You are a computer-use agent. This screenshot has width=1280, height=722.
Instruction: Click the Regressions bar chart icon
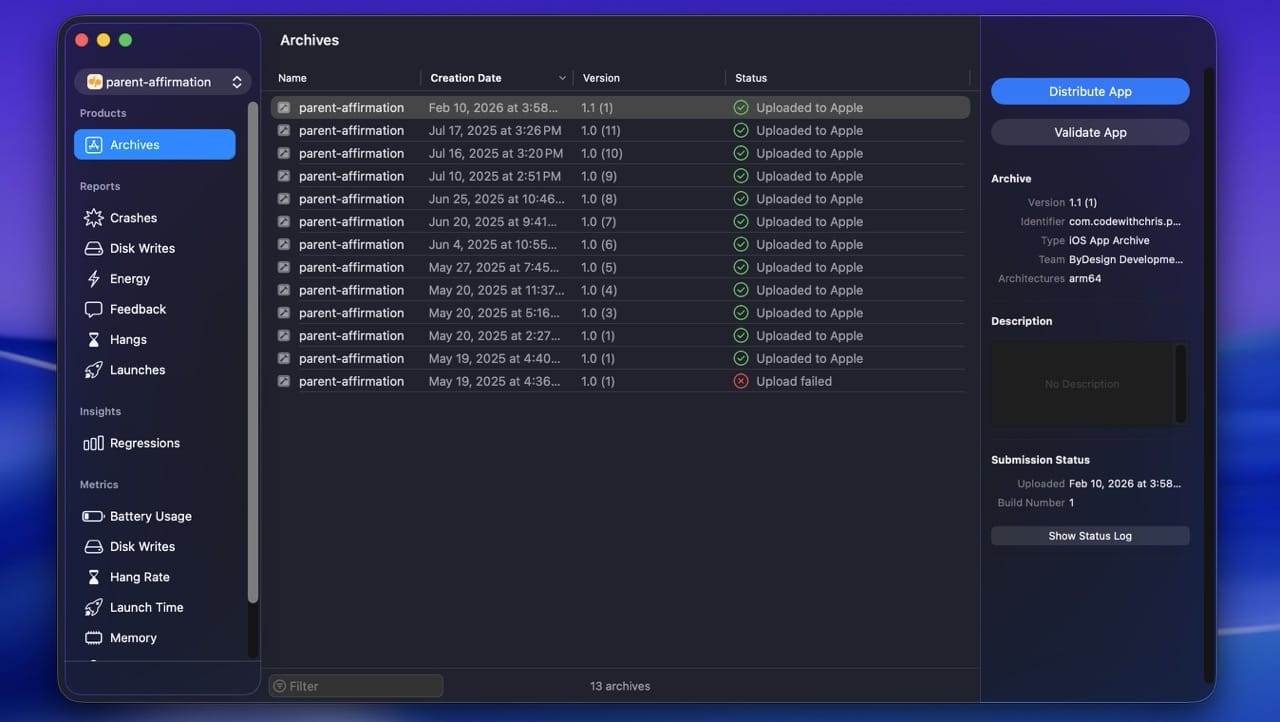pyautogui.click(x=93, y=443)
